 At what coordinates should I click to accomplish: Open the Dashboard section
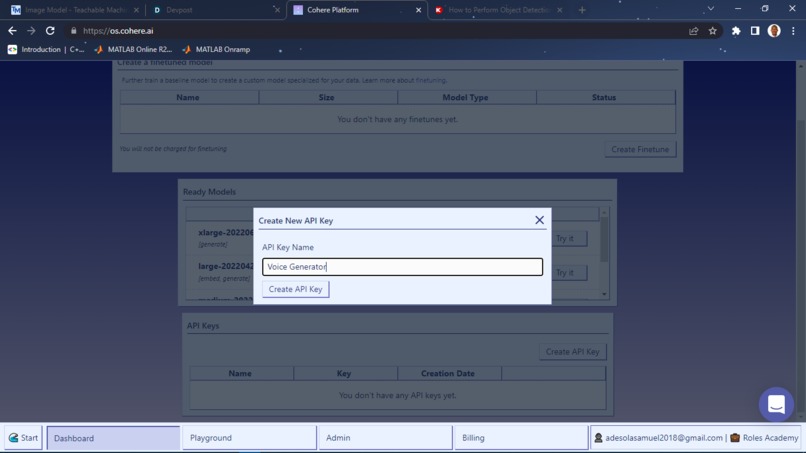114,438
